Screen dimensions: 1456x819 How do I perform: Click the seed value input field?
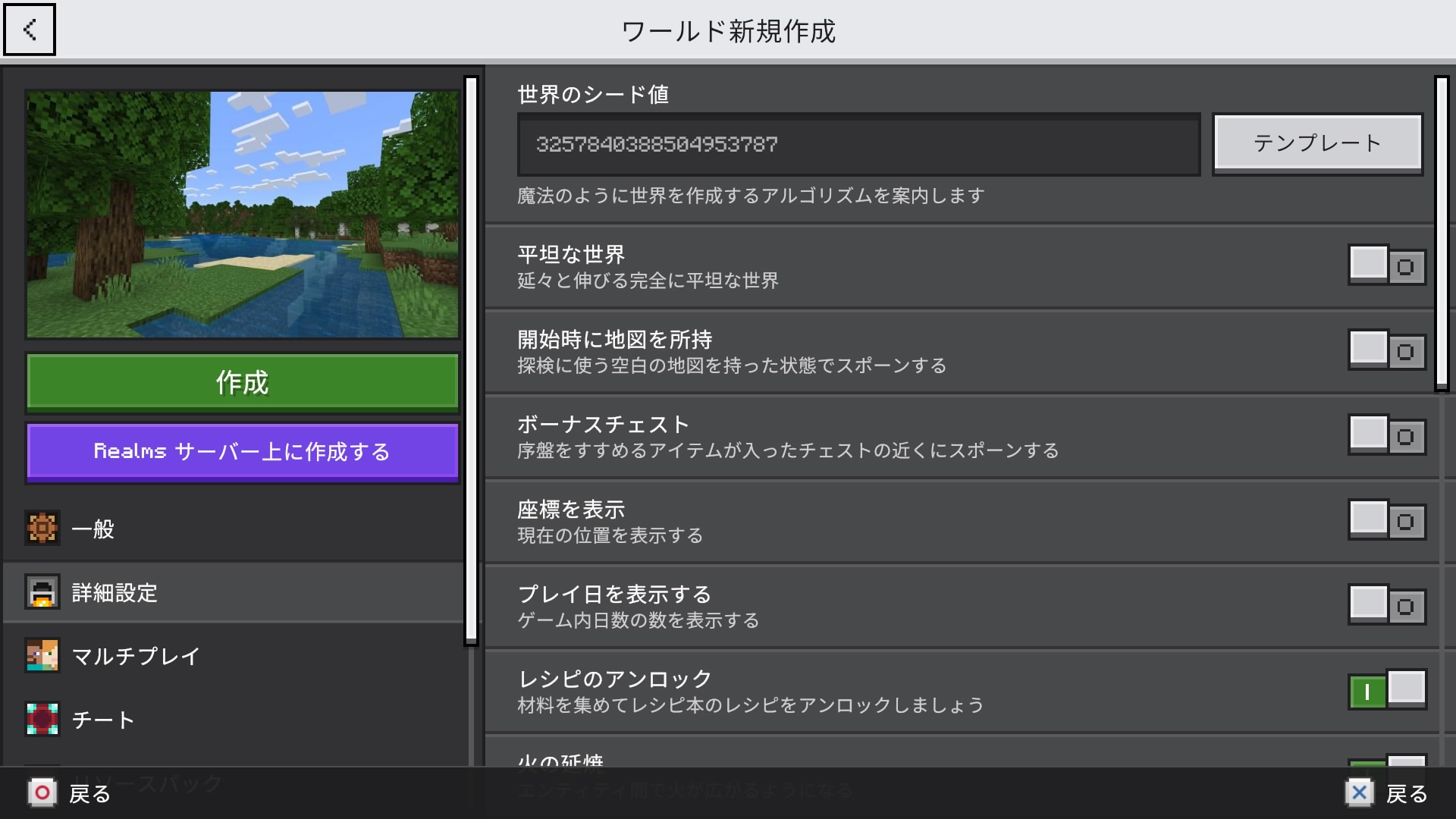859,144
